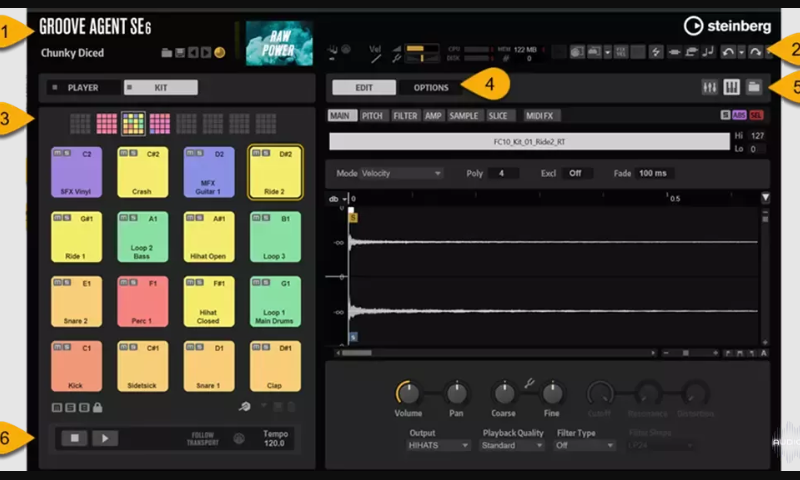The image size is (800, 480).
Task: Click the Raw Power kit artwork
Action: 279,43
